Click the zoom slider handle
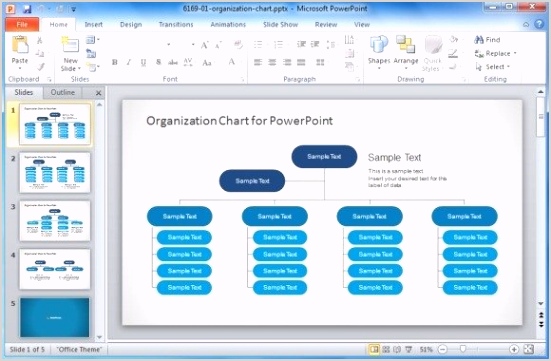Screen dimensions: 551x361 463,349
